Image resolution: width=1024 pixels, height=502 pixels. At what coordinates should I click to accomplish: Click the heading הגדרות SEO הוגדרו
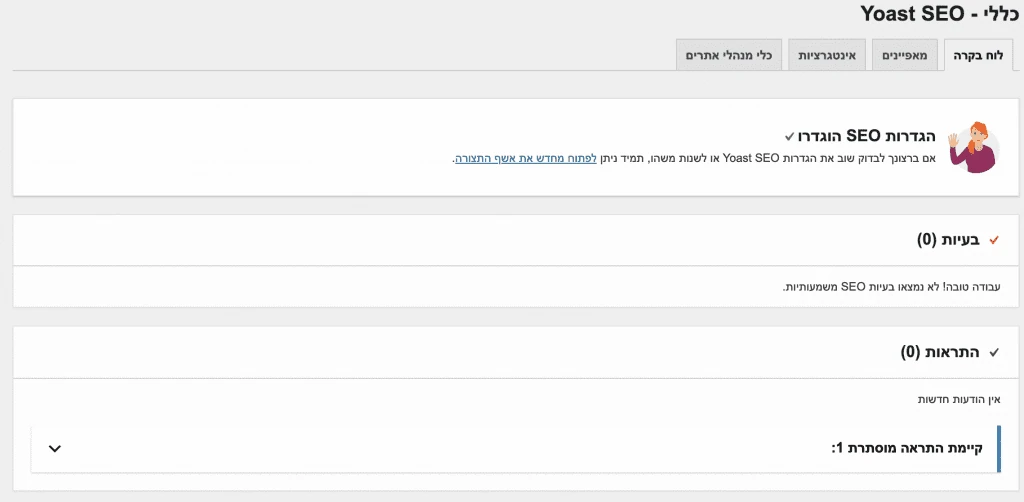pos(867,136)
